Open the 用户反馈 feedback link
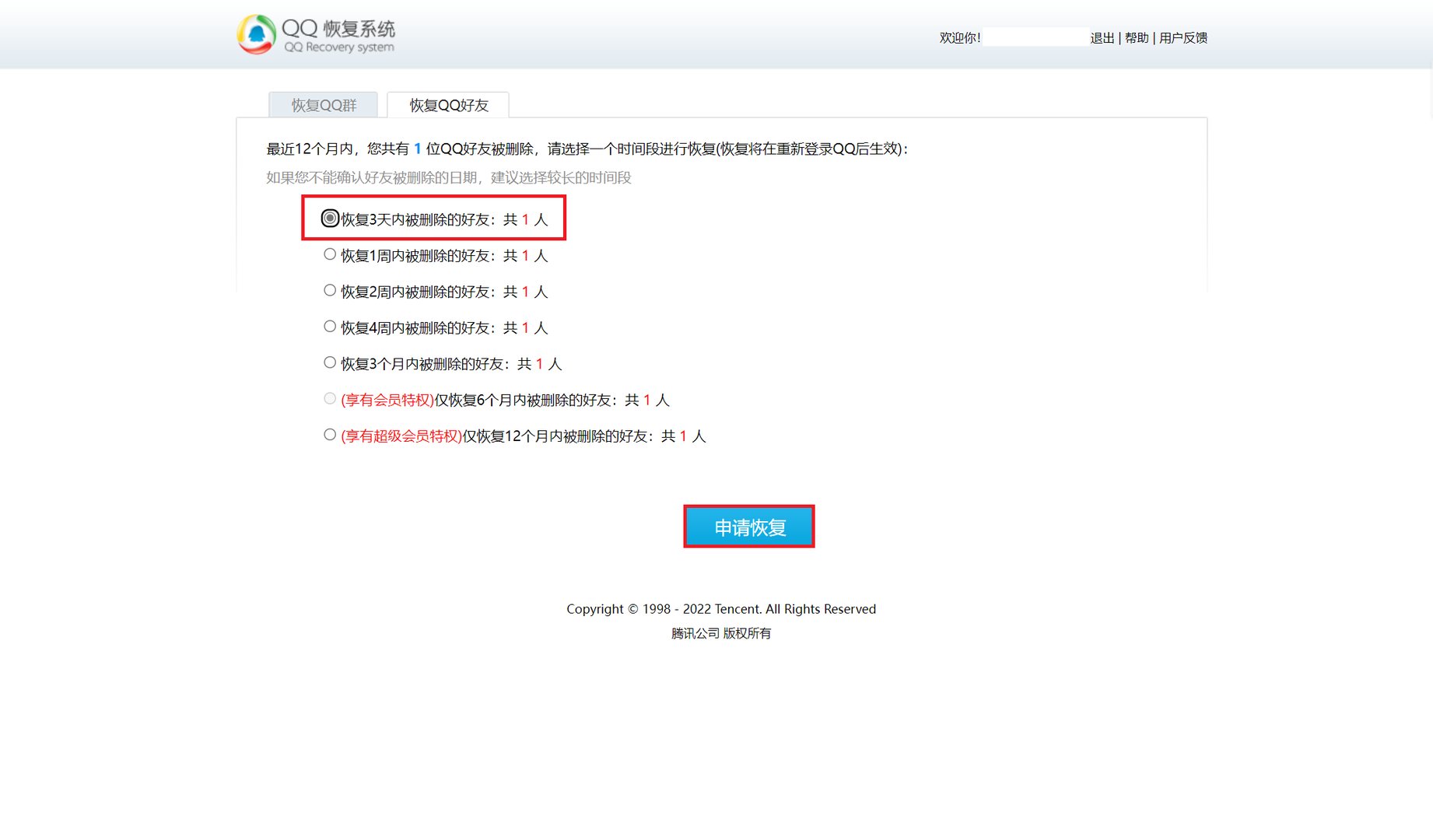The image size is (1433, 840). (1182, 37)
